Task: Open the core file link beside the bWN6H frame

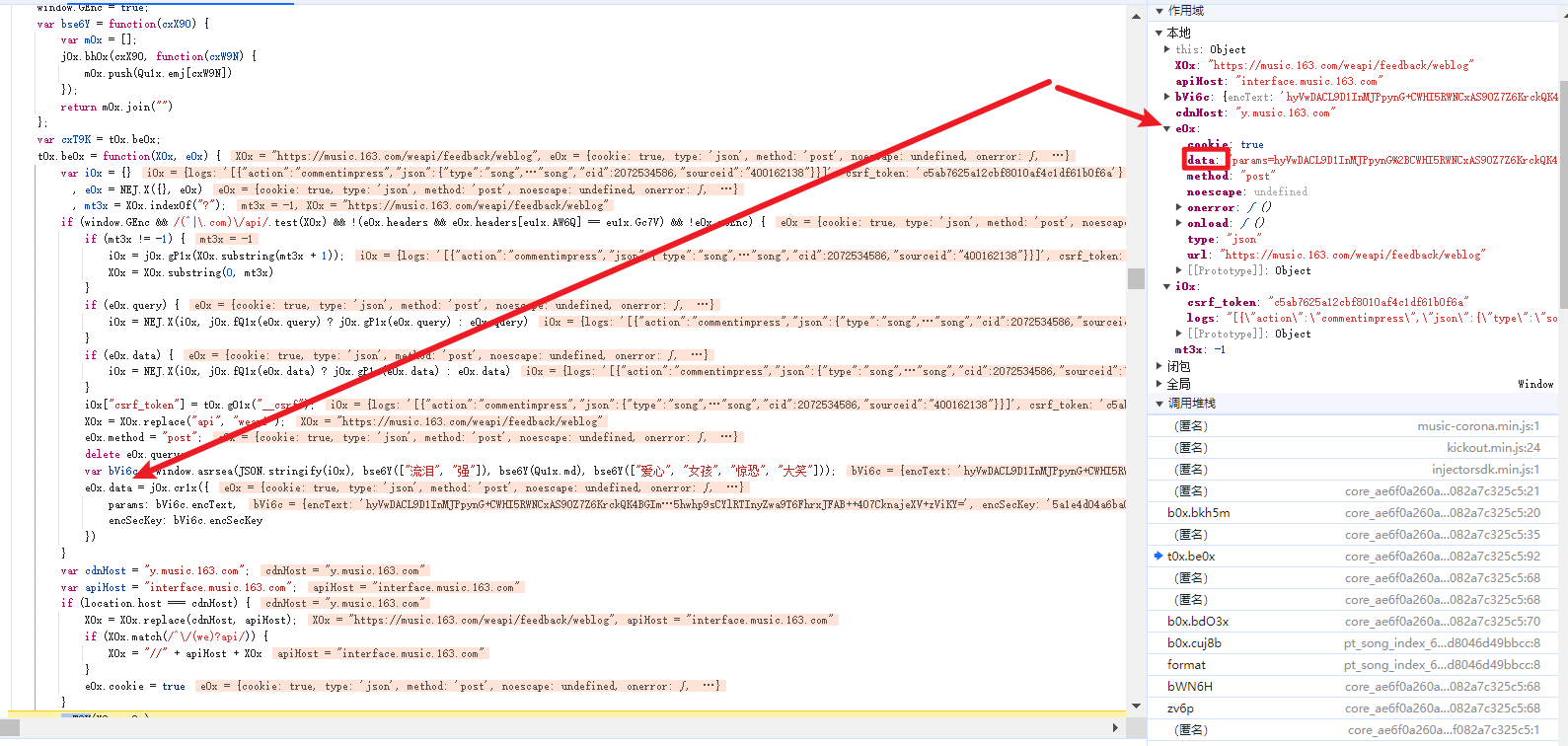Action: pos(1442,687)
